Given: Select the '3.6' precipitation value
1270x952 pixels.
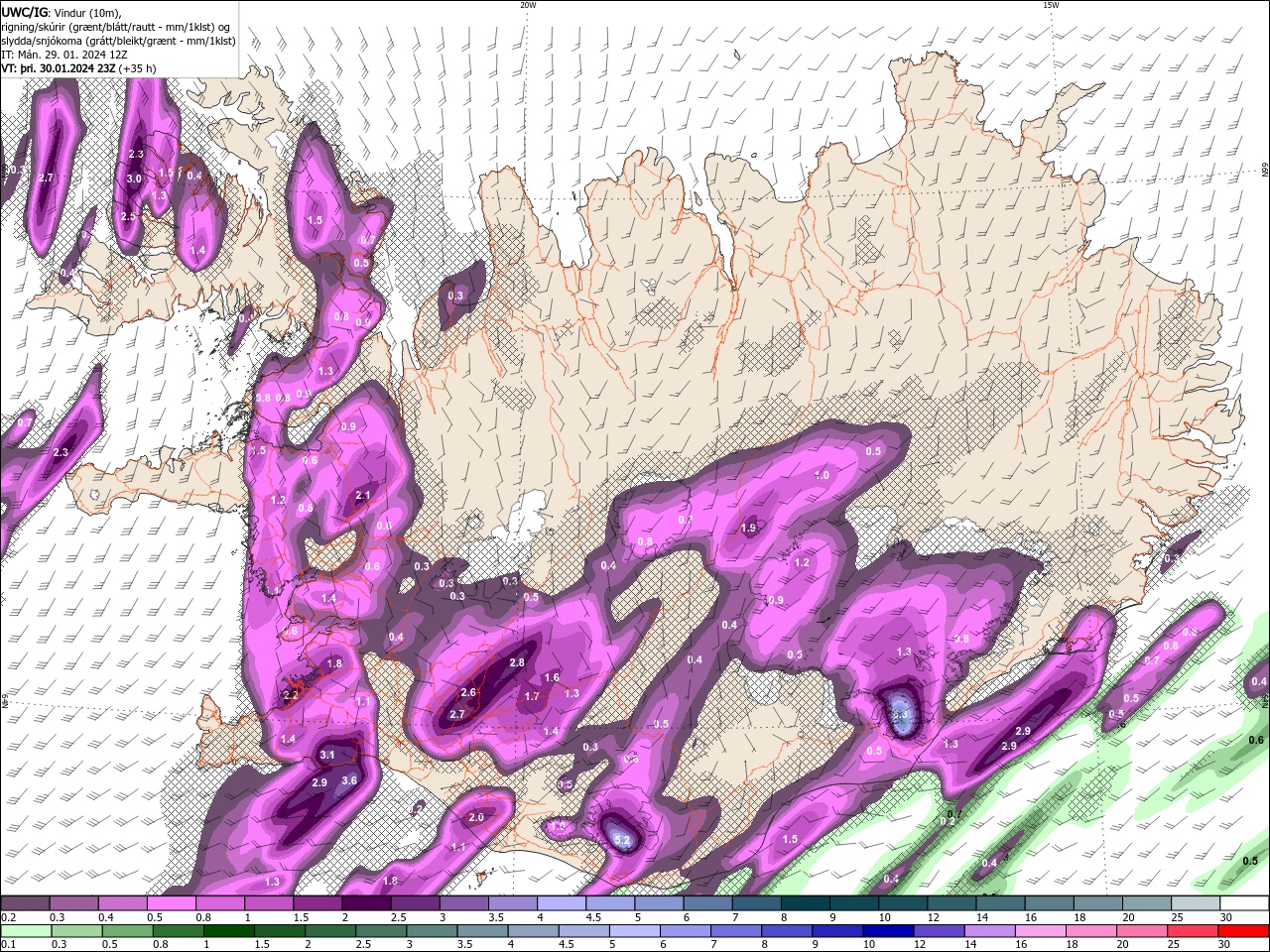Looking at the screenshot, I should [x=349, y=780].
